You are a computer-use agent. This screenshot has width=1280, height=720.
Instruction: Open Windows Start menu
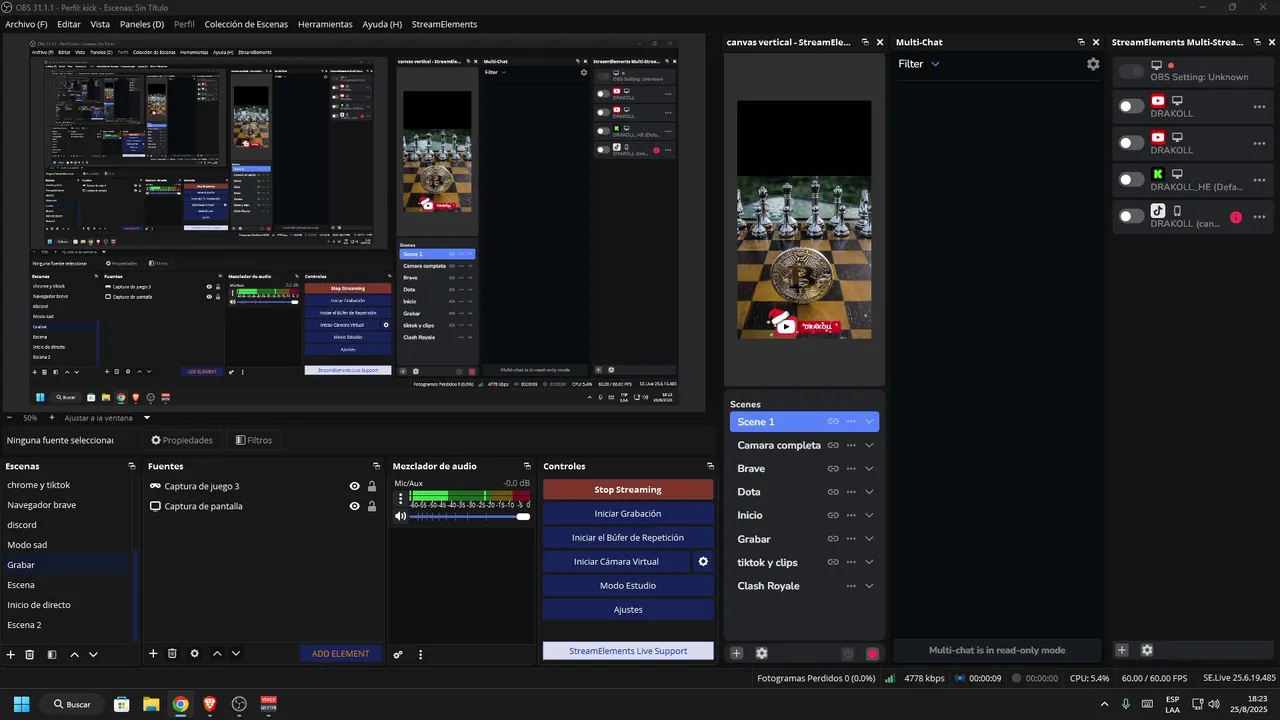(x=21, y=704)
